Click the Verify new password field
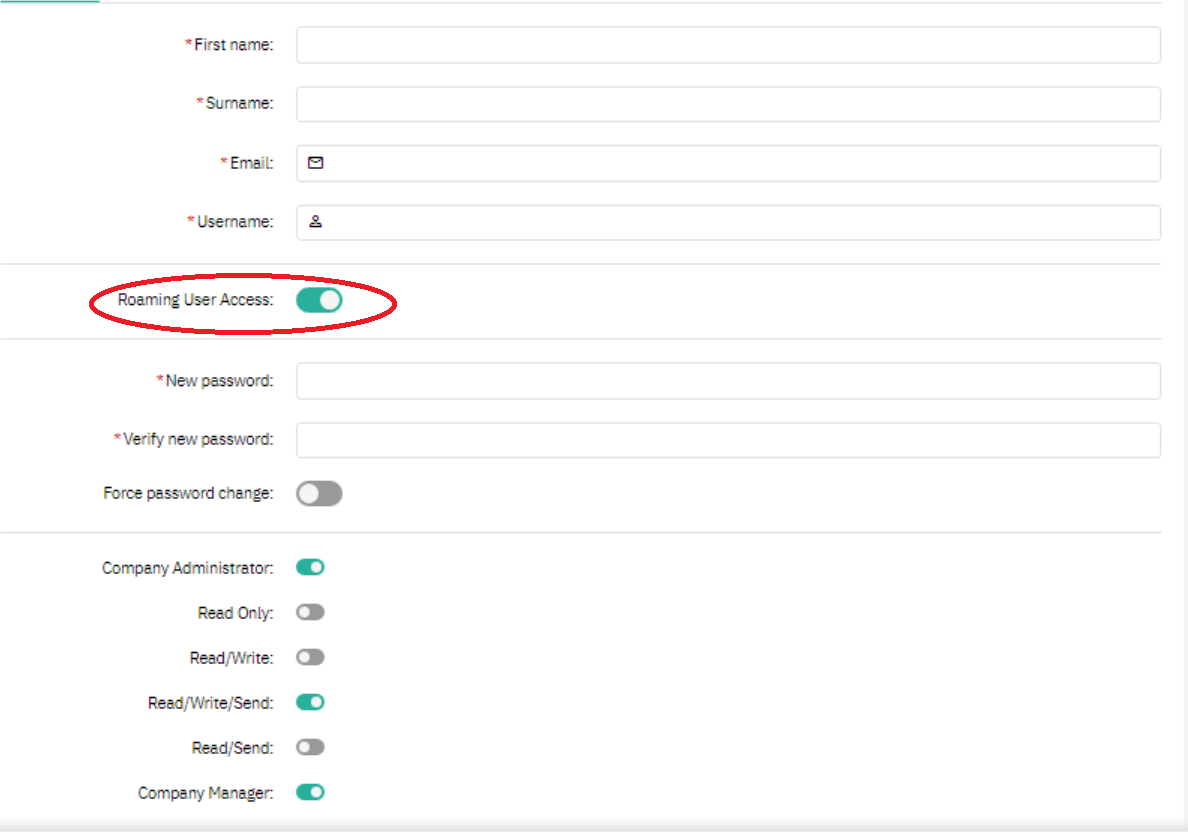The image size is (1188, 837). pyautogui.click(x=728, y=440)
